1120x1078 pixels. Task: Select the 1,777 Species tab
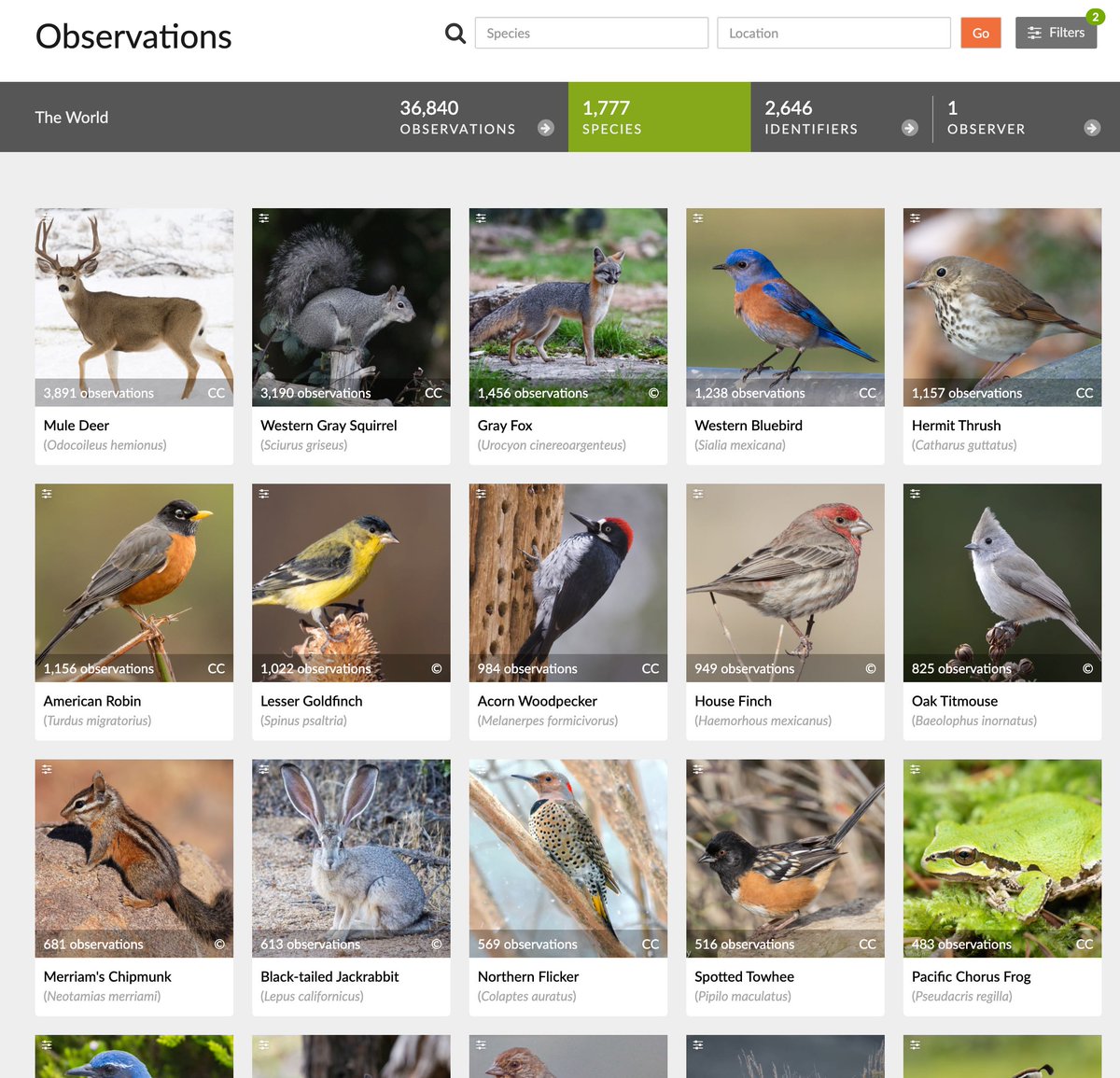659,117
